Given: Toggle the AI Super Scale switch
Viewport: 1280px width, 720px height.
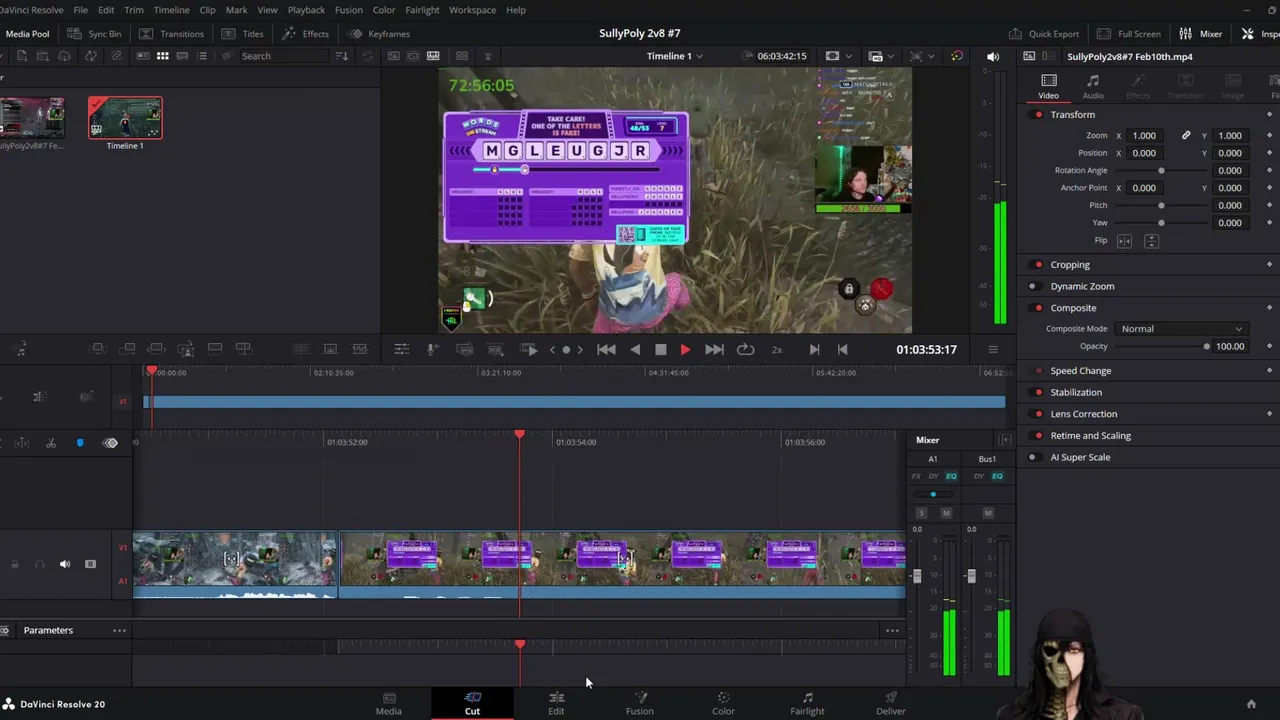Looking at the screenshot, I should [x=1033, y=458].
